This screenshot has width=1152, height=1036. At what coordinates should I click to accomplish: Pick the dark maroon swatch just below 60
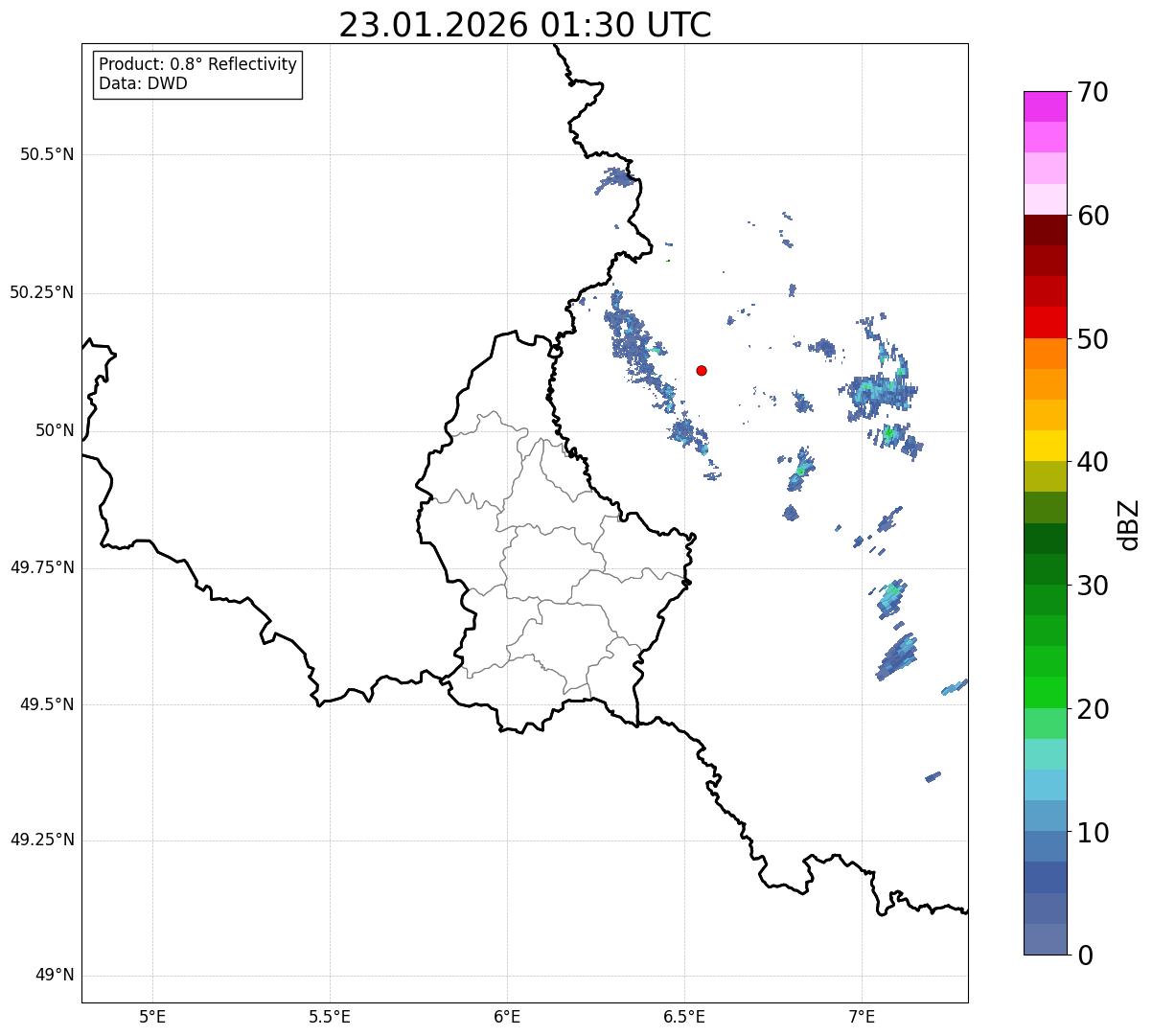point(1045,230)
